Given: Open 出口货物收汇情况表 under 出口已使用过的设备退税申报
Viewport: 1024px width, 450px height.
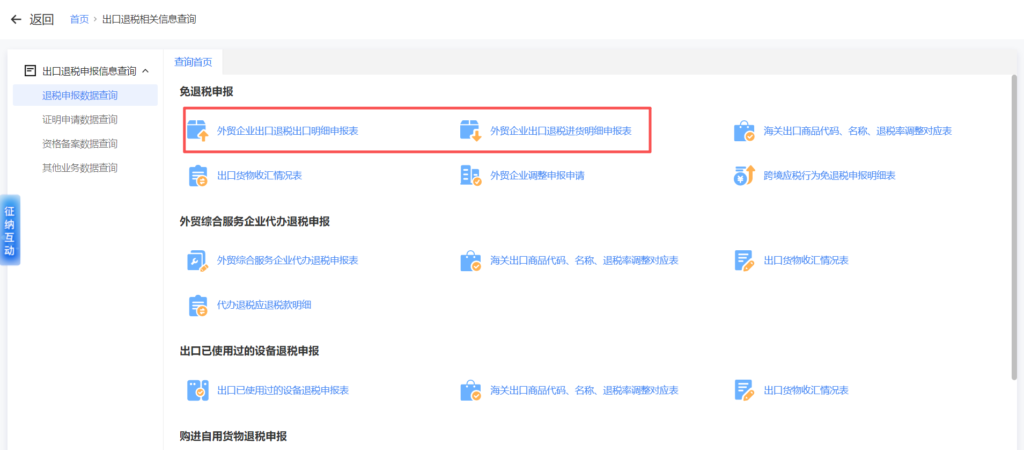Looking at the screenshot, I should (x=805, y=390).
